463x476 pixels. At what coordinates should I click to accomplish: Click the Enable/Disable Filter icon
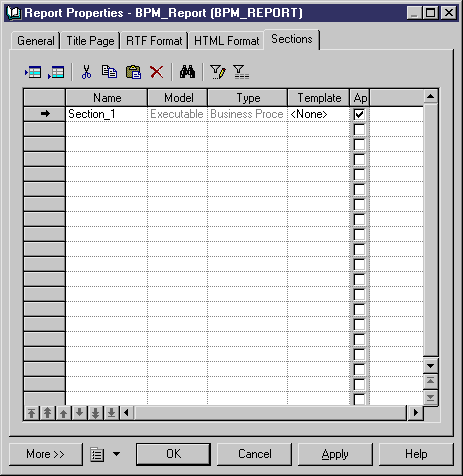click(x=241, y=72)
